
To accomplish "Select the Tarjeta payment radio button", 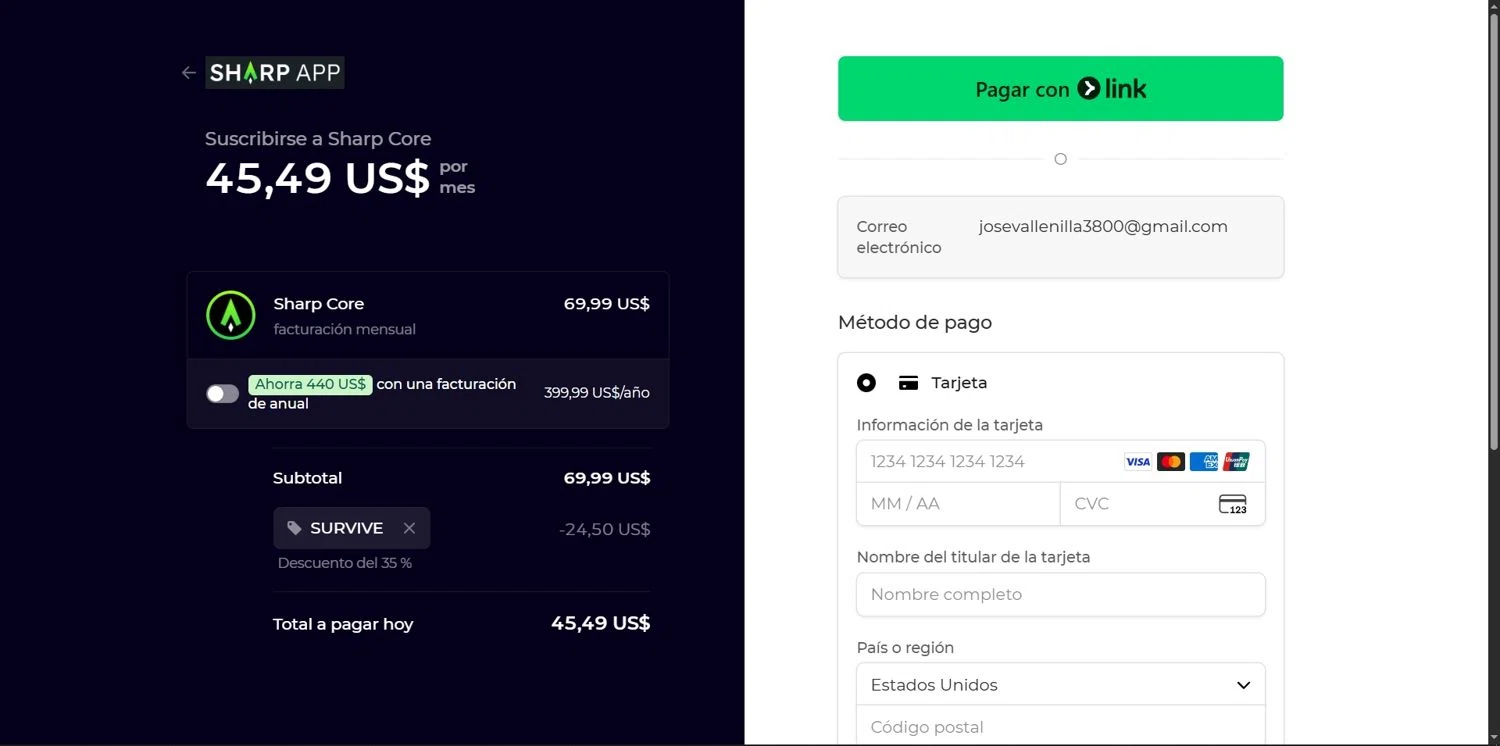I will (x=866, y=383).
